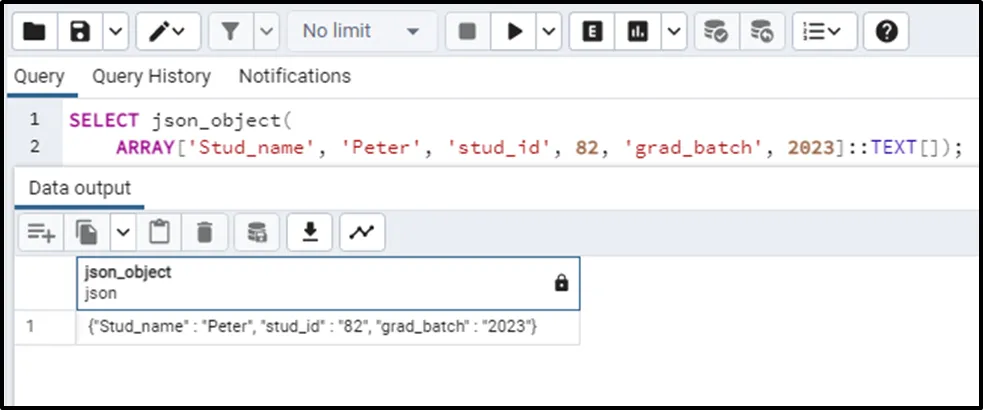This screenshot has height=410, width=983.
Task: Click the Save File icon
Action: (80, 32)
